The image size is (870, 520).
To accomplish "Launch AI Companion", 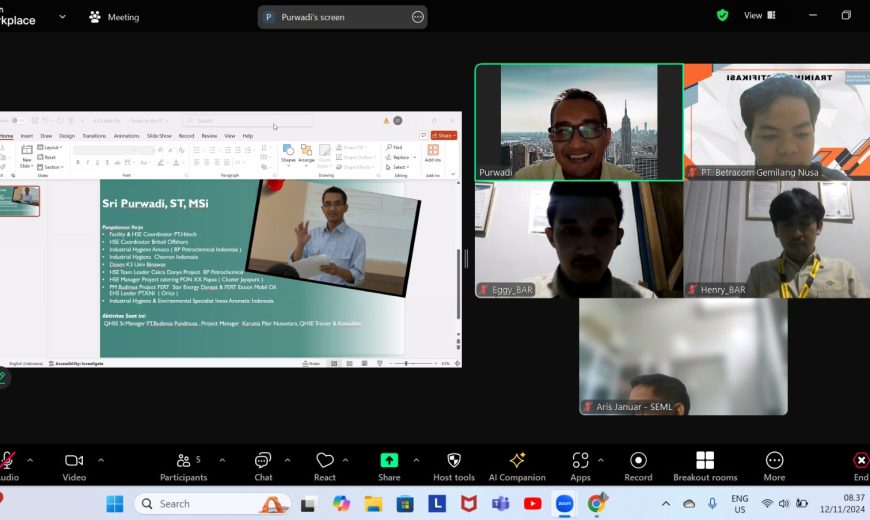I will coord(517,467).
